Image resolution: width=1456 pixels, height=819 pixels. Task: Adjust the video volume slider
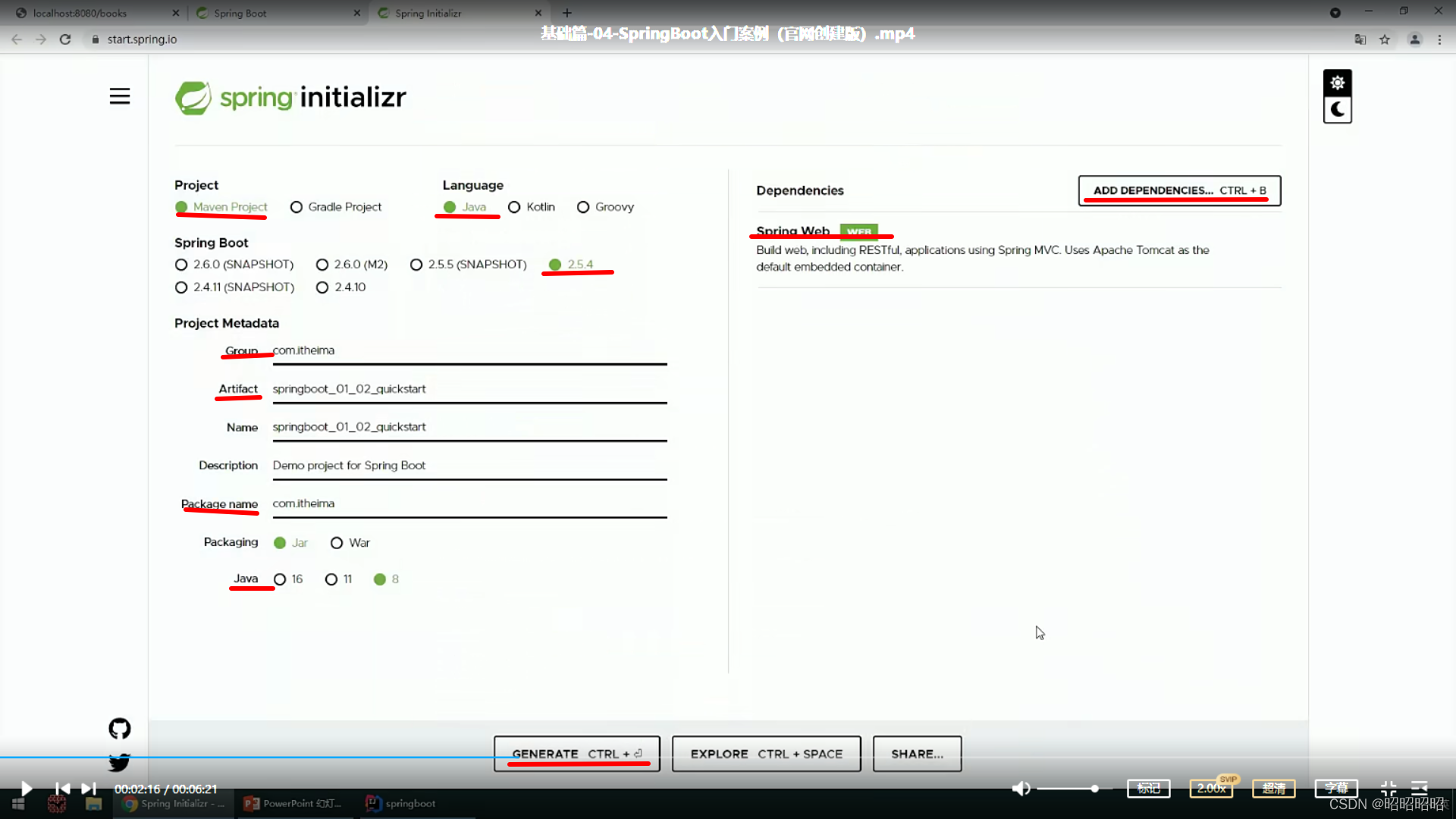point(1074,789)
